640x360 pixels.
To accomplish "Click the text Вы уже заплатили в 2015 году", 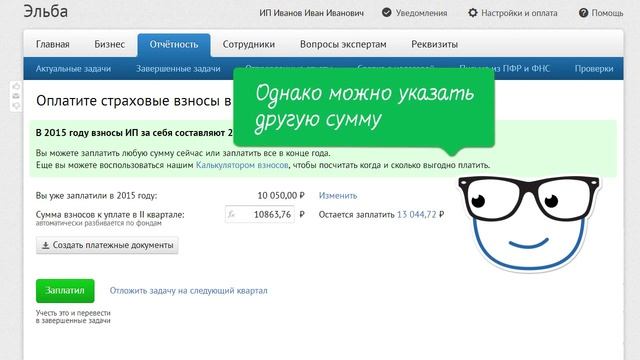I will pos(96,196).
